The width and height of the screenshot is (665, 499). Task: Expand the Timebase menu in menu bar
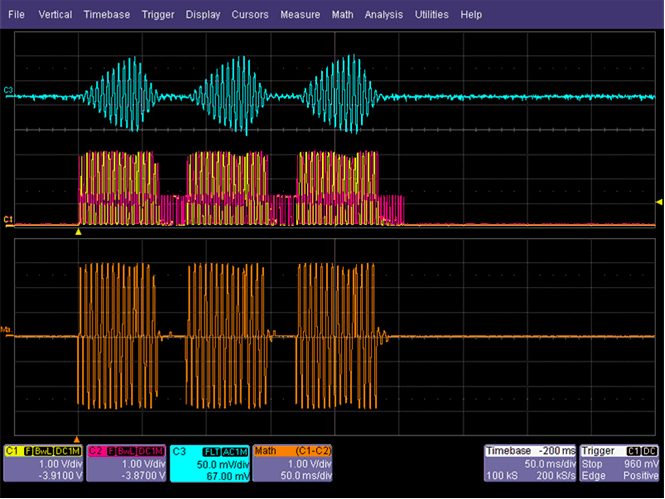click(107, 15)
